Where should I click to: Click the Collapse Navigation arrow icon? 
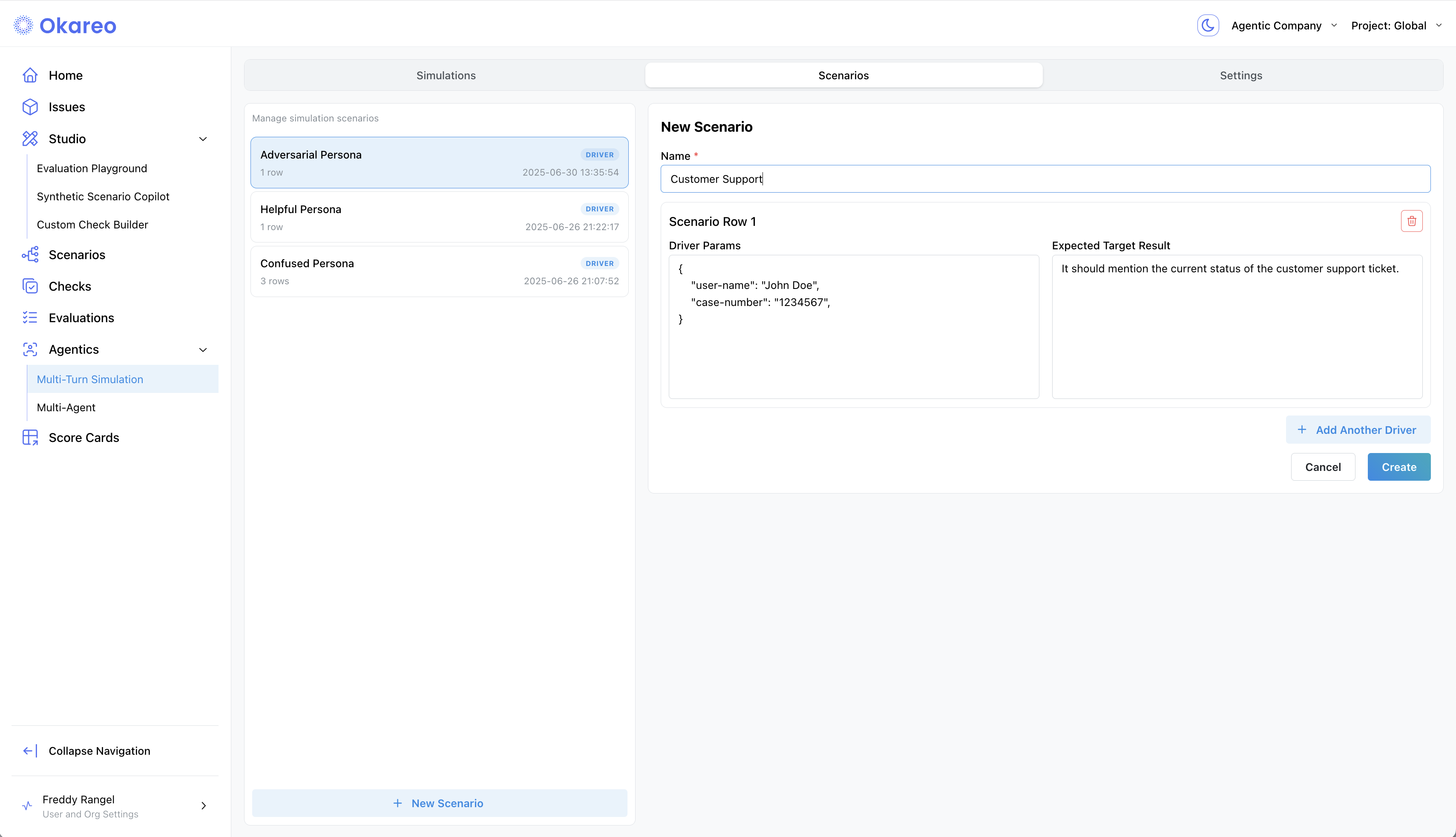pyautogui.click(x=30, y=751)
